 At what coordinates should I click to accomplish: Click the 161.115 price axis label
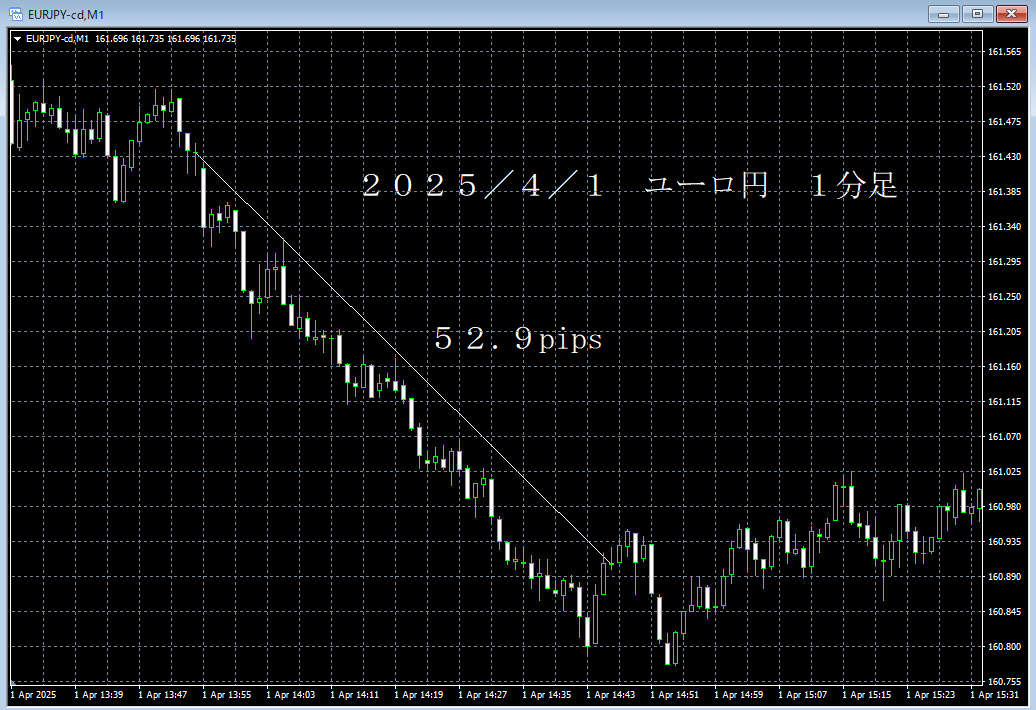coord(1004,402)
